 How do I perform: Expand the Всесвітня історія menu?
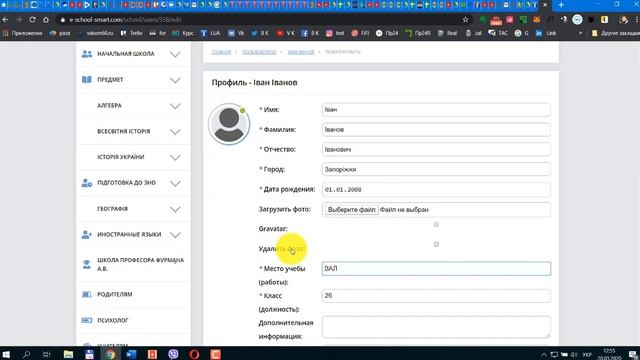[175, 132]
